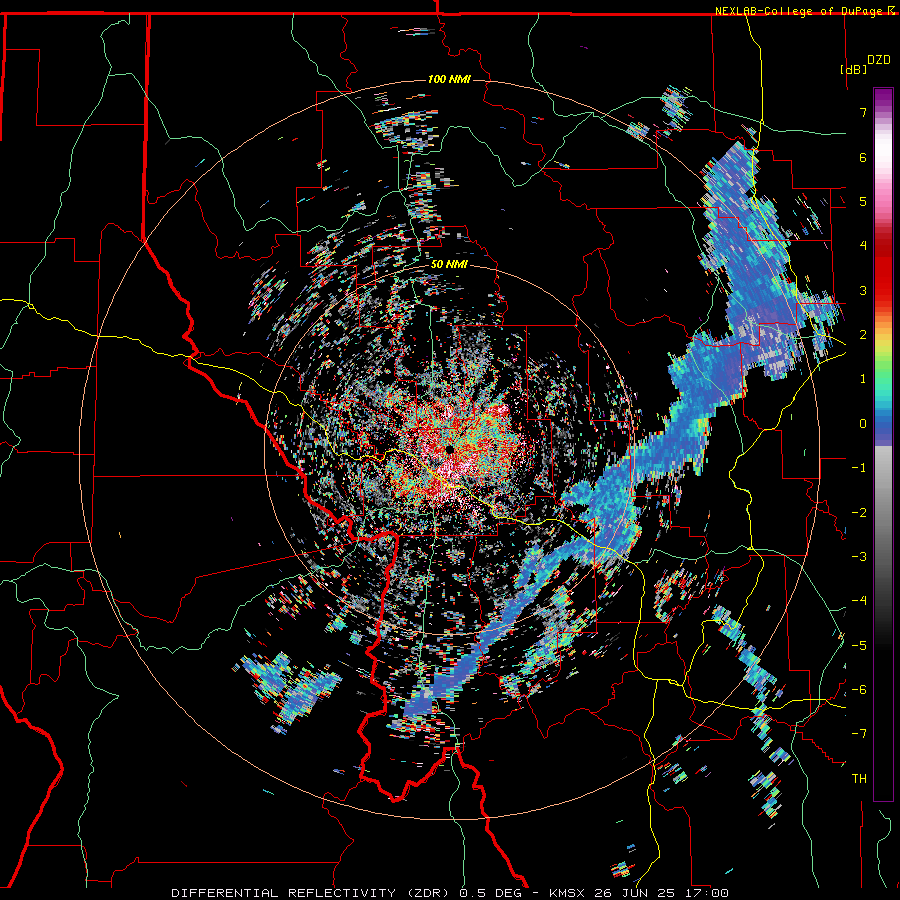Select the -1 value on the scale
This screenshot has width=900, height=900.
click(859, 468)
